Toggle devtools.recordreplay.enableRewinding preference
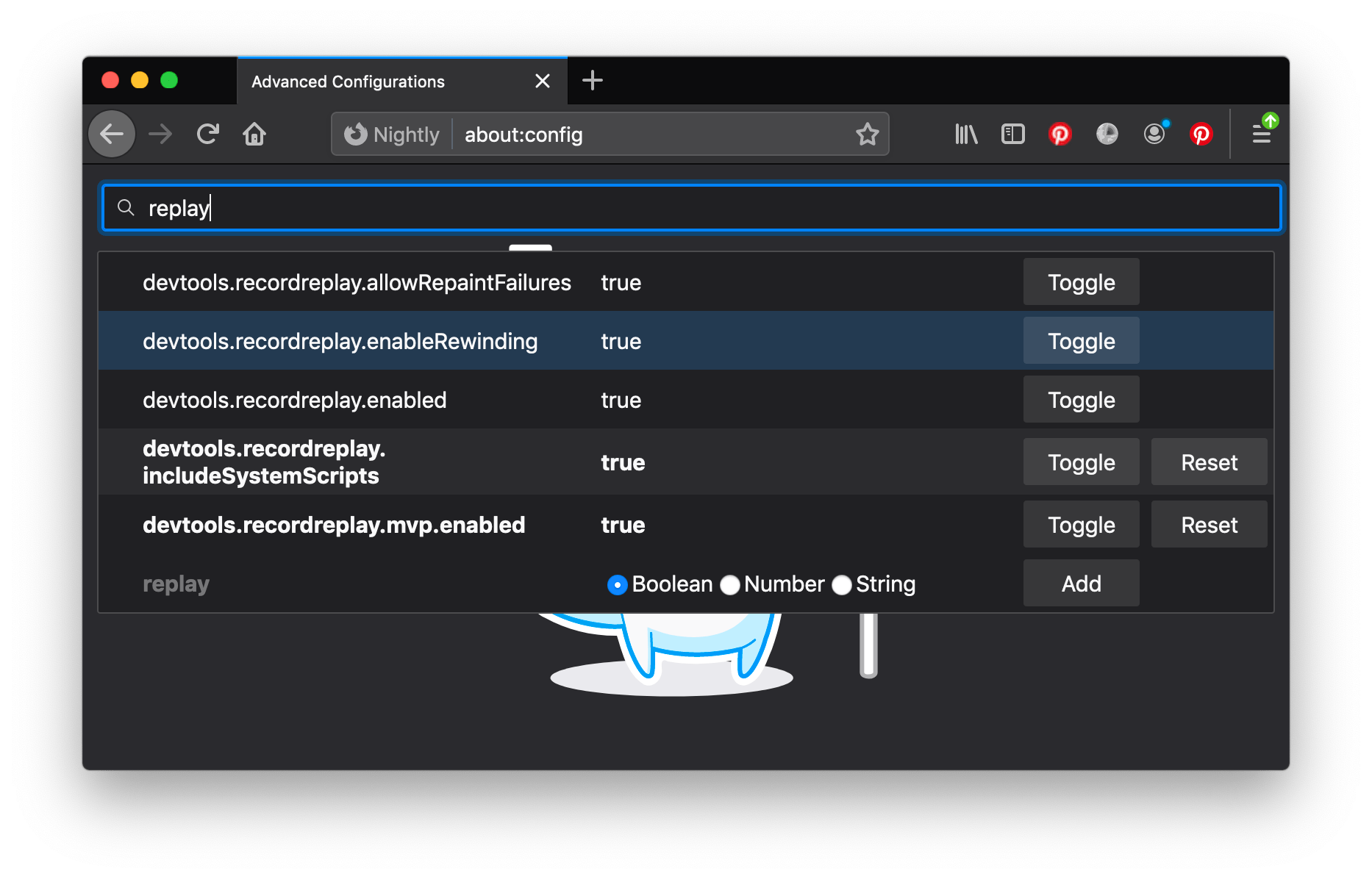Viewport: 1372px width, 879px height. [1080, 340]
